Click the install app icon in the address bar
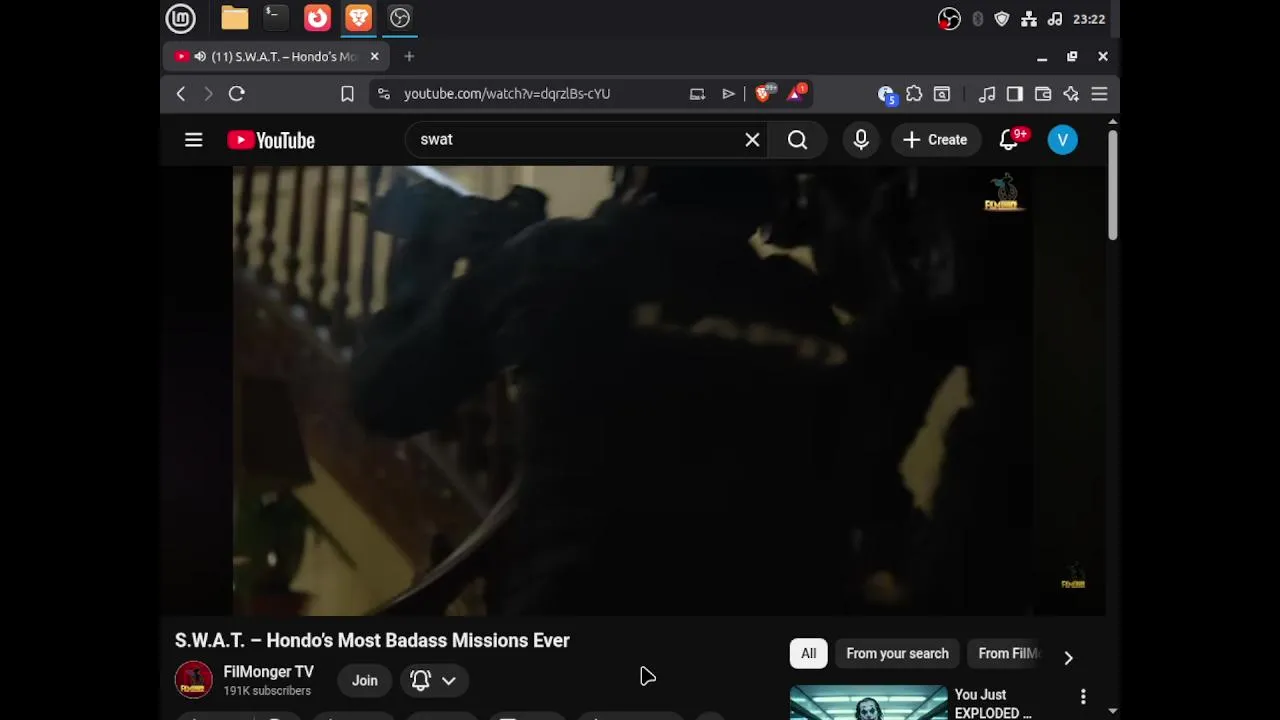Image resolution: width=1280 pixels, height=720 pixels. (x=697, y=94)
